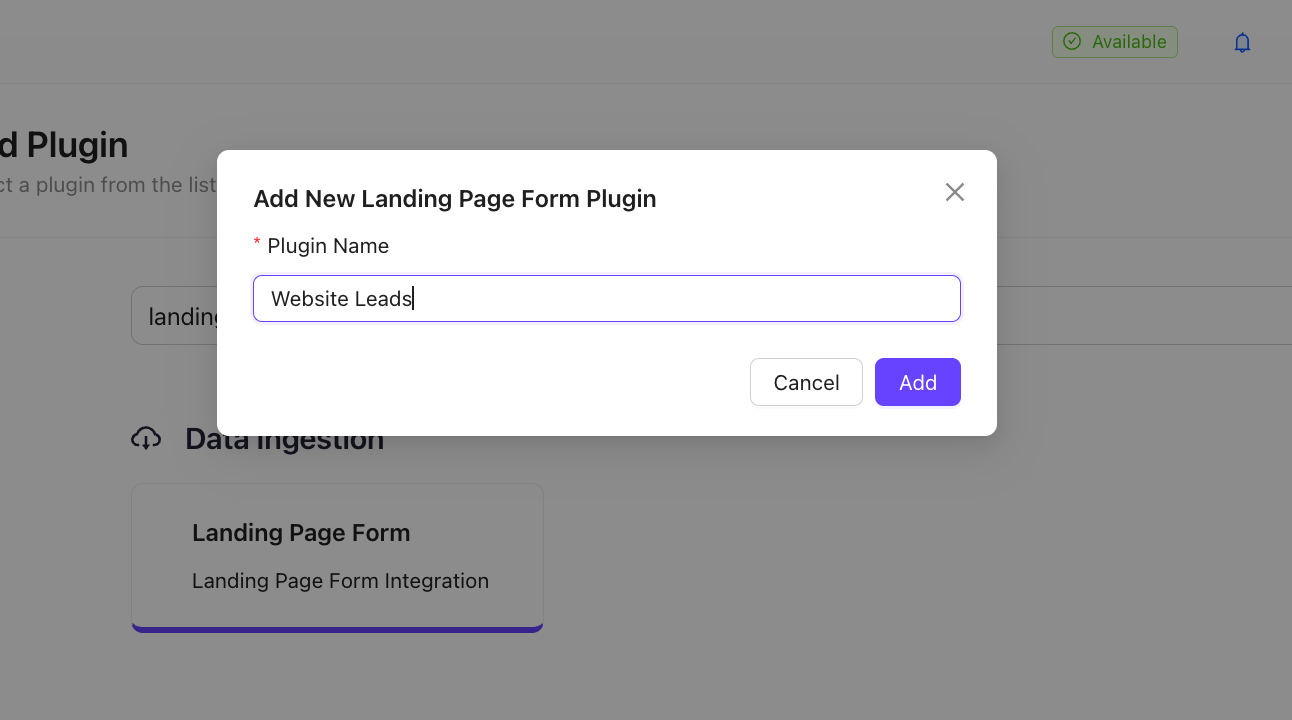
Task: Click the purple bar under plugin card
Action: pos(337,629)
